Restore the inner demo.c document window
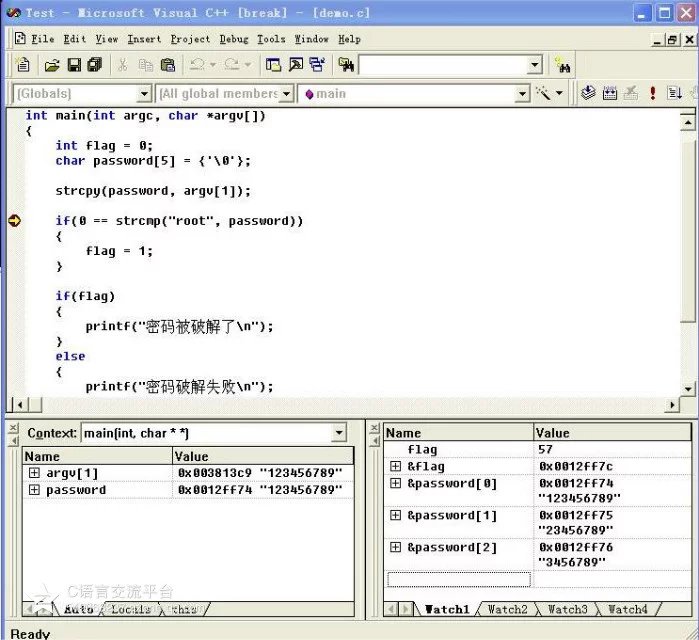 tap(672, 40)
